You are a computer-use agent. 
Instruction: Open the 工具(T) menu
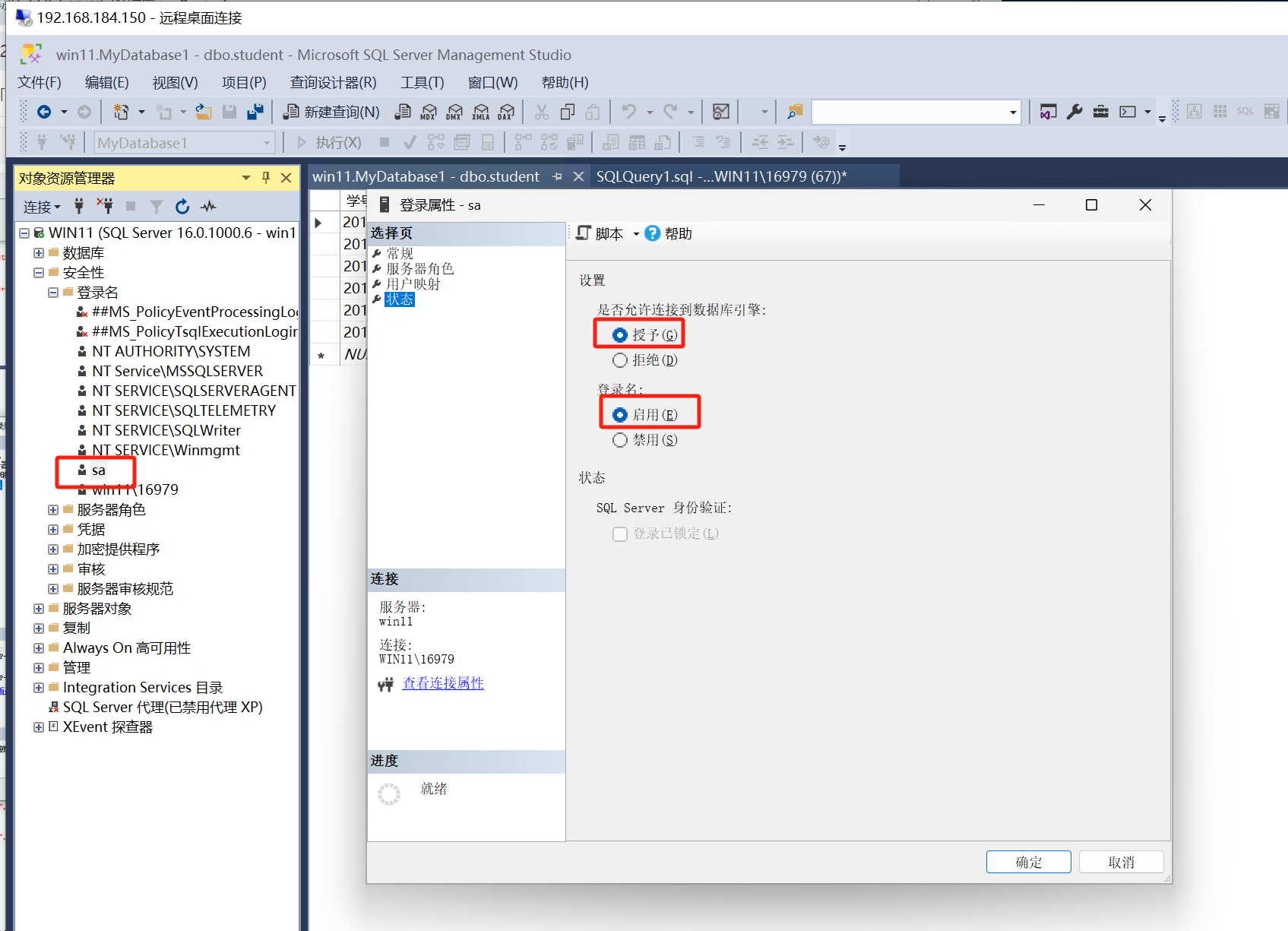422,82
